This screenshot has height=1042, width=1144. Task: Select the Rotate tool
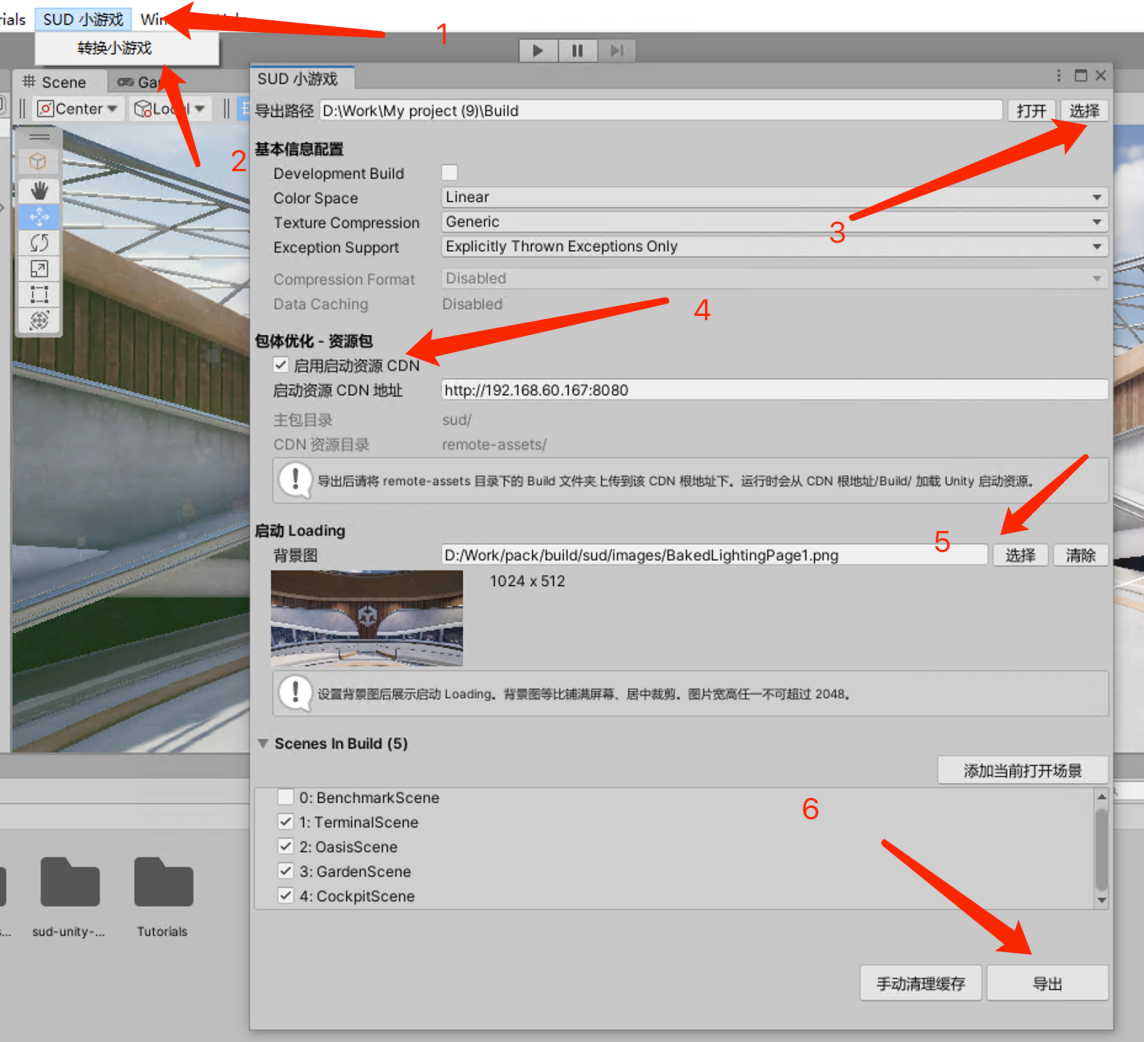39,243
